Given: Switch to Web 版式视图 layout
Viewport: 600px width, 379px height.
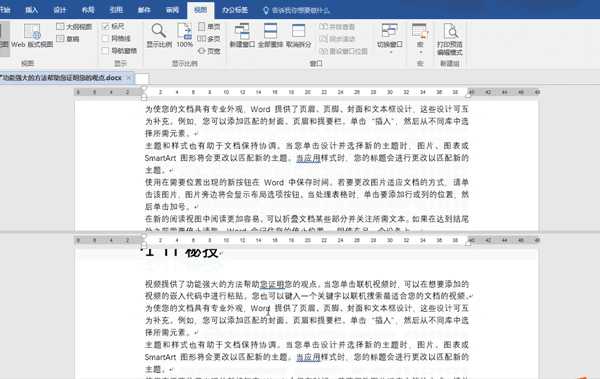Looking at the screenshot, I should coord(32,36).
